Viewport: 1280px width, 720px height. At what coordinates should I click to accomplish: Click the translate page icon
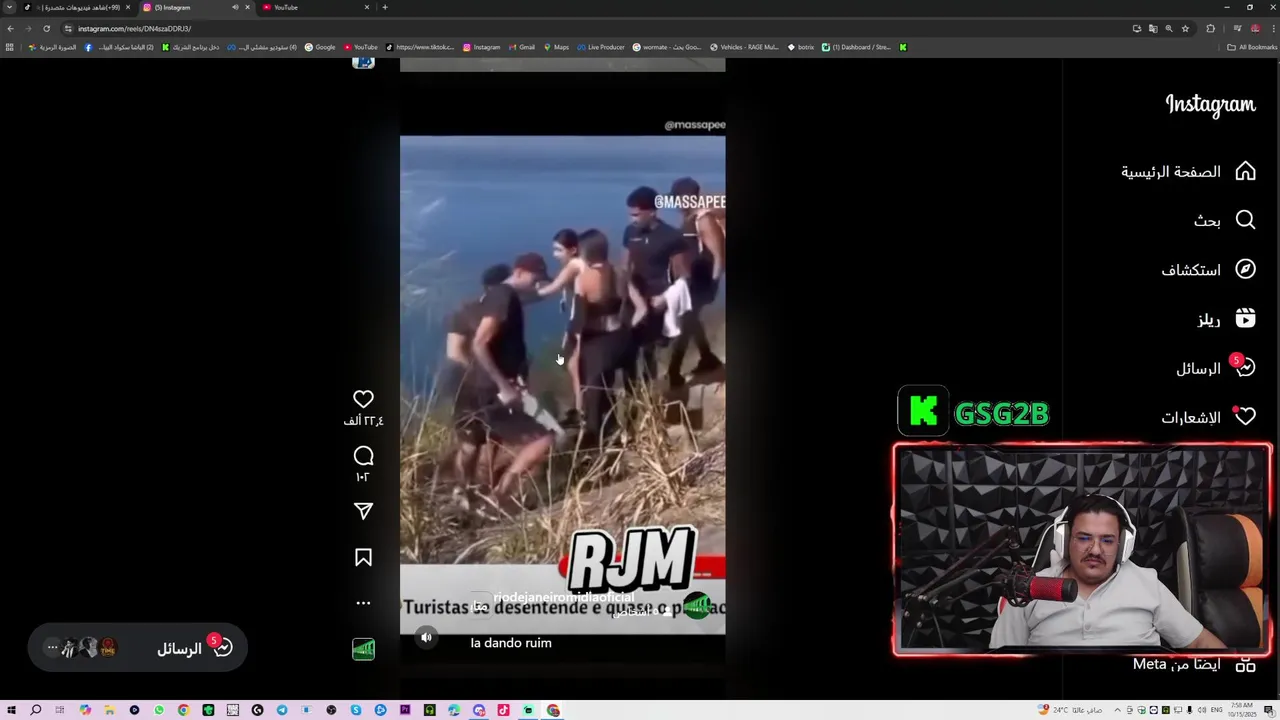coord(1152,29)
